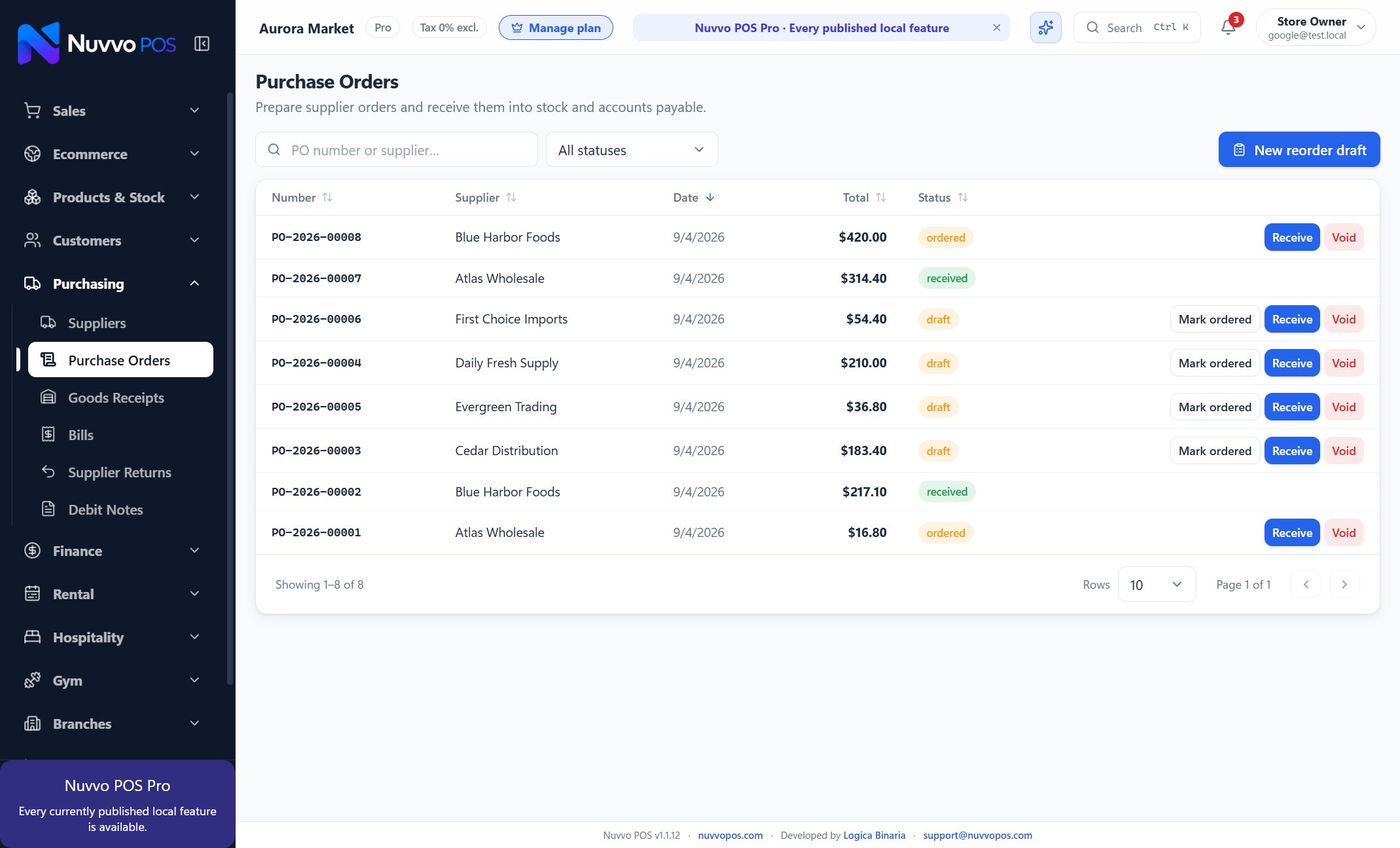Open the Store Owner account menu

coord(1316,28)
